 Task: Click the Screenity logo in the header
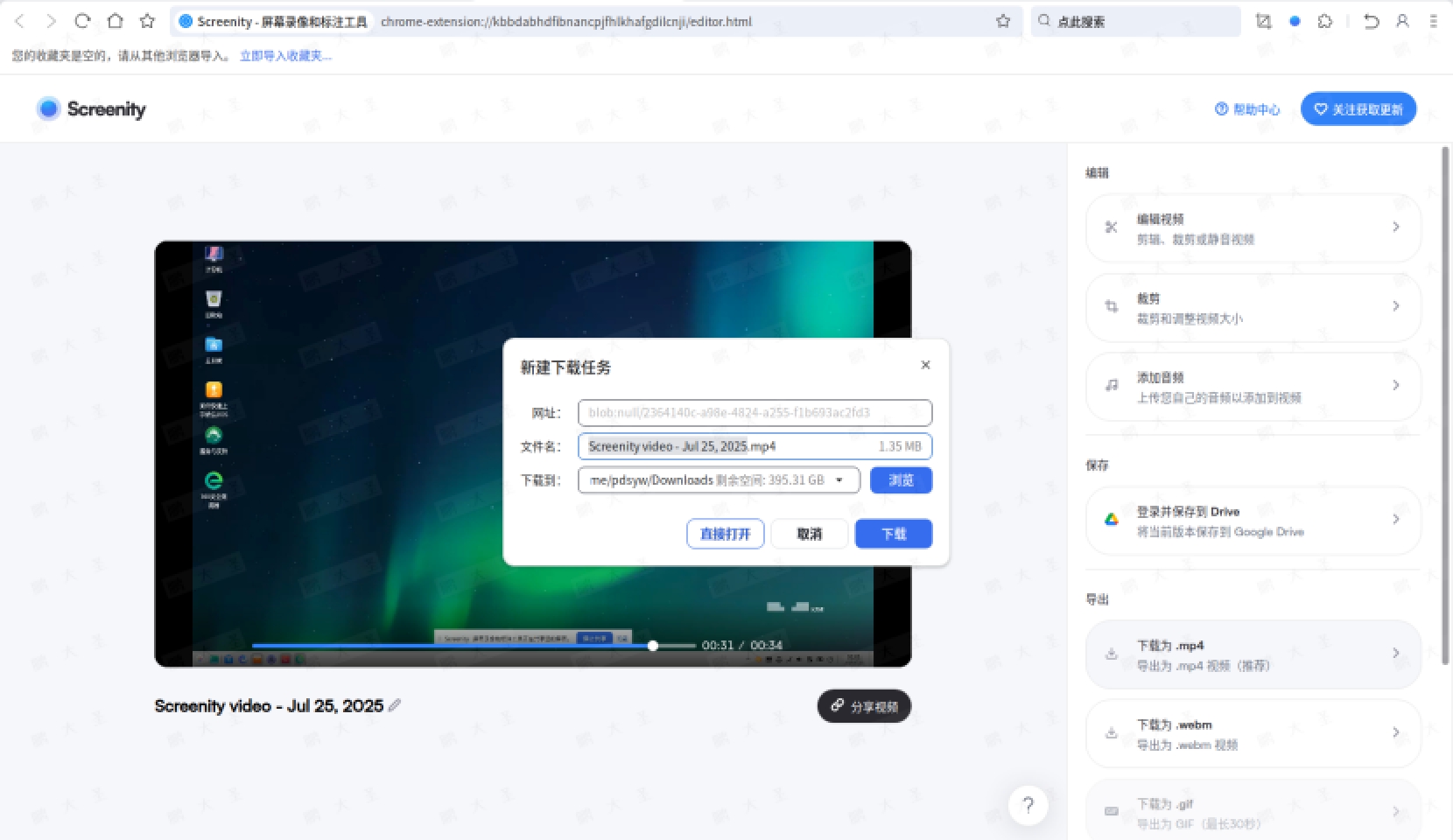pyautogui.click(x=90, y=108)
